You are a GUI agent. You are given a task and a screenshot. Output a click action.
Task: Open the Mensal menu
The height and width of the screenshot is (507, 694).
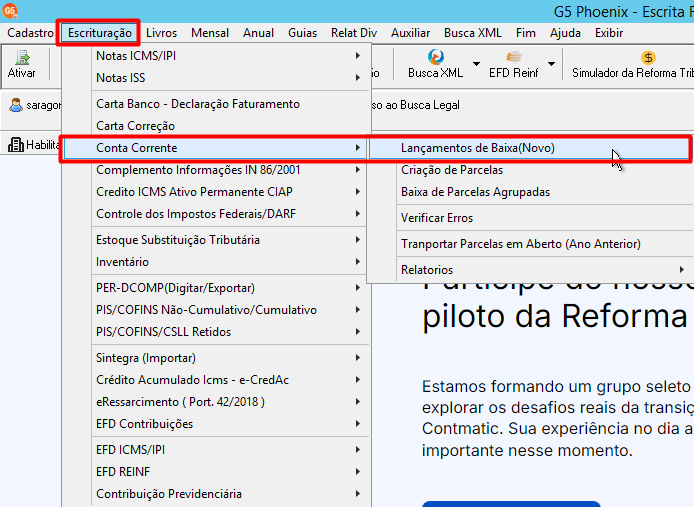coord(210,33)
